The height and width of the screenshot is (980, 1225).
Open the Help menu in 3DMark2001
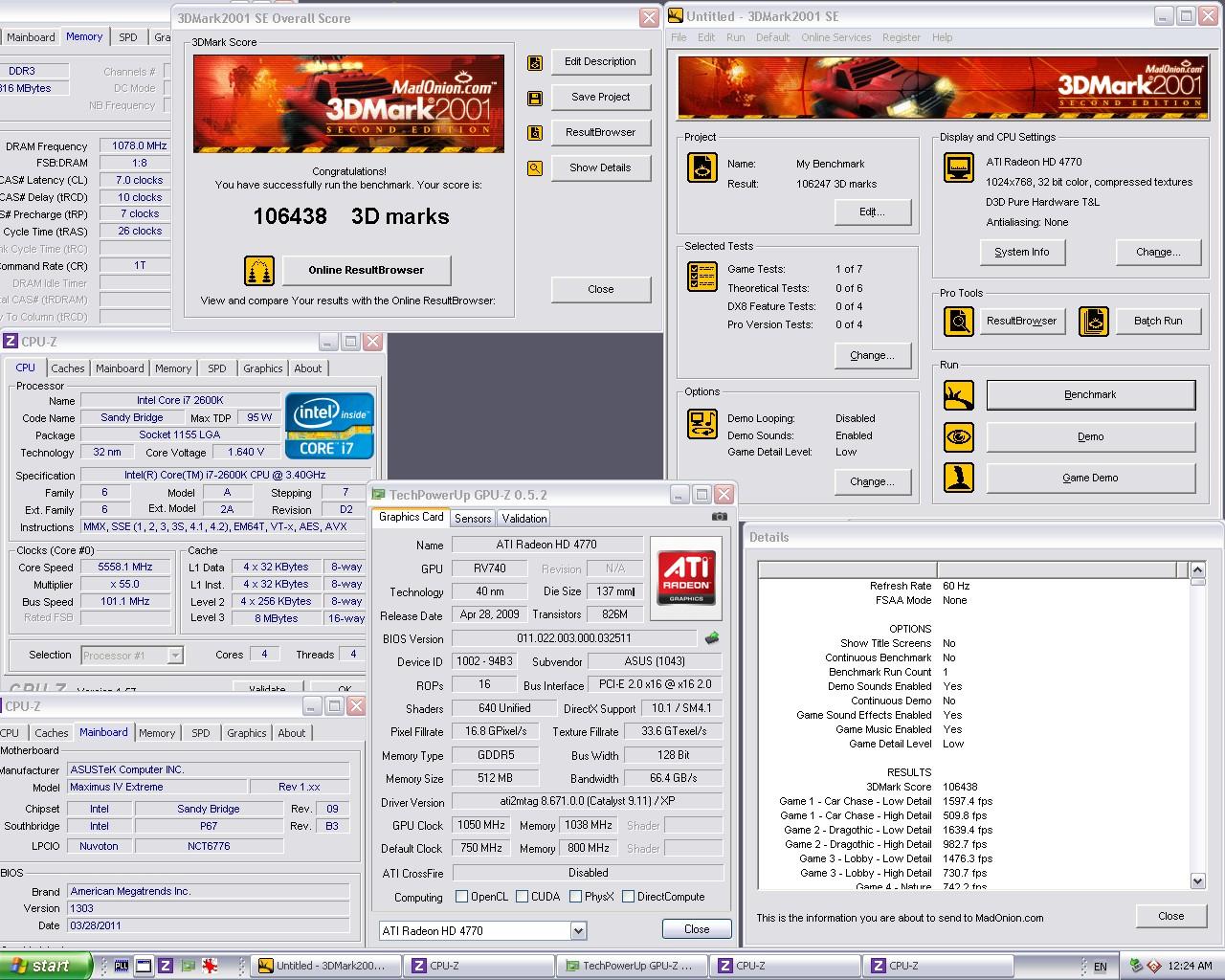tap(942, 37)
